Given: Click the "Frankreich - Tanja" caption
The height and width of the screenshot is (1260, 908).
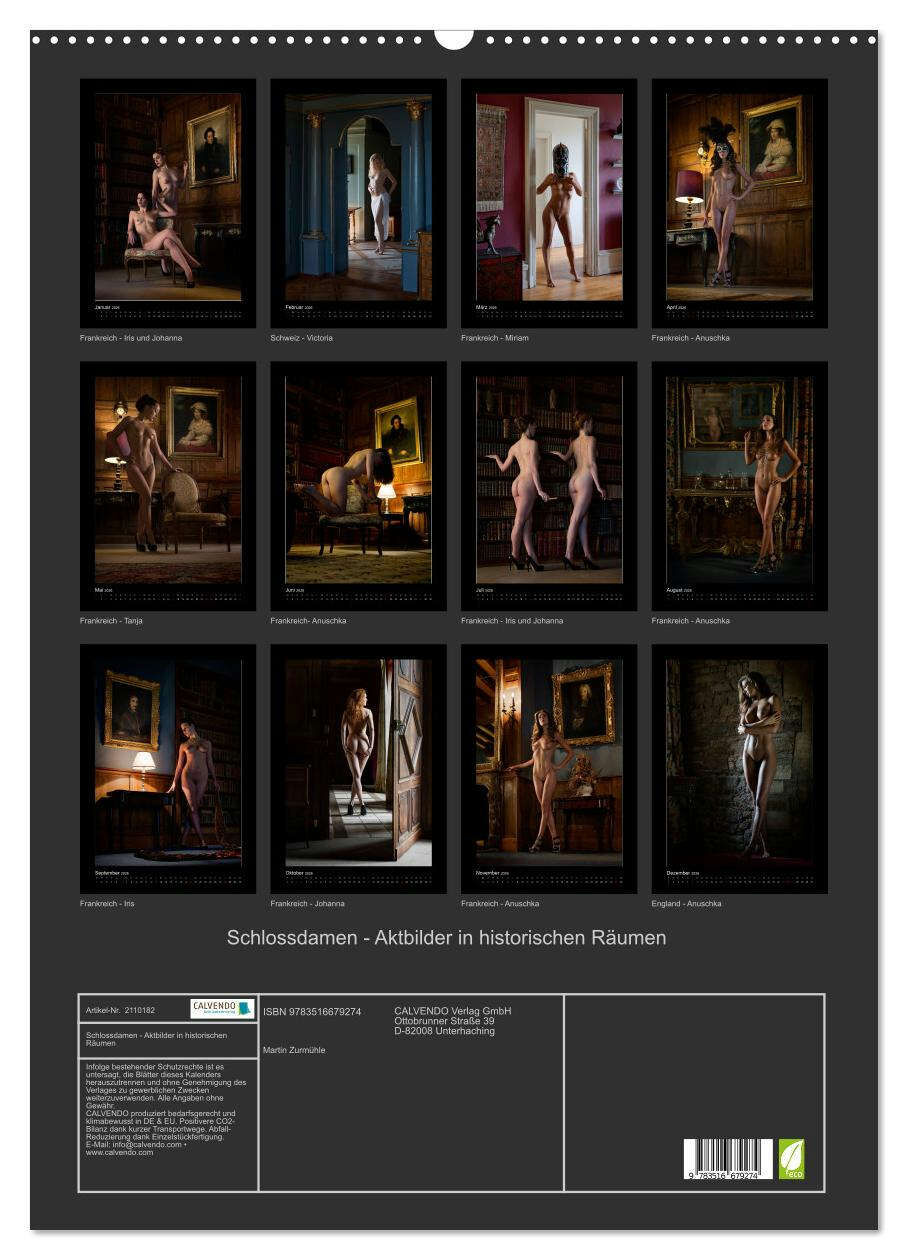Looking at the screenshot, I should click(111, 621).
